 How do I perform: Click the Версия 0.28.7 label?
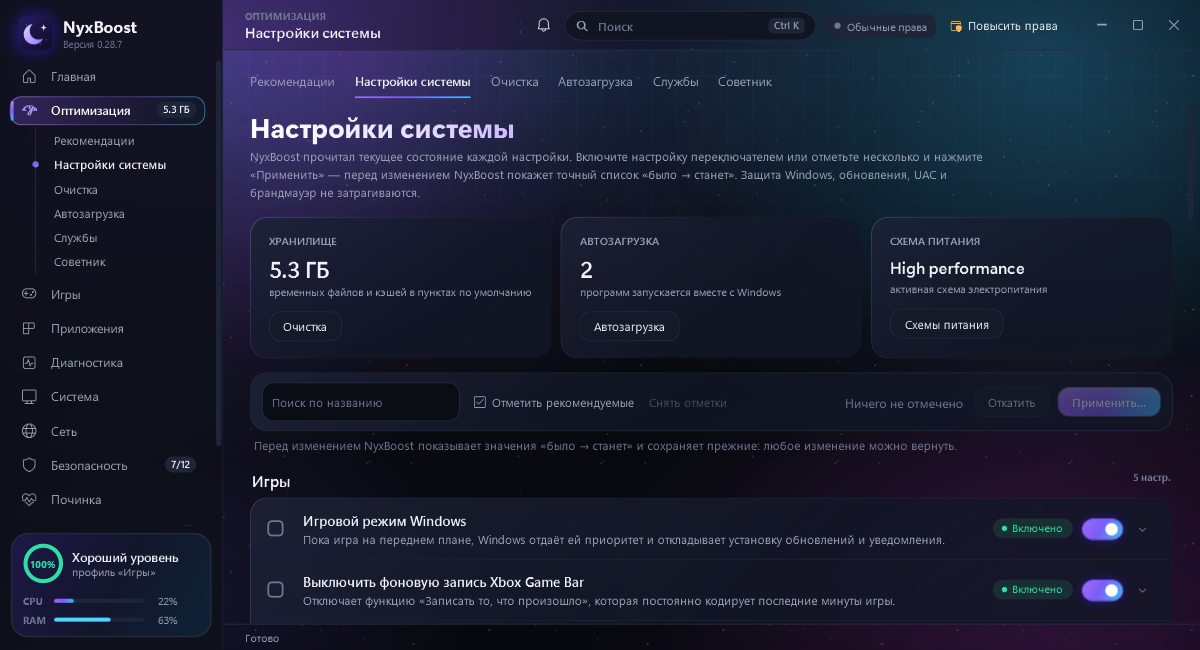tap(93, 45)
